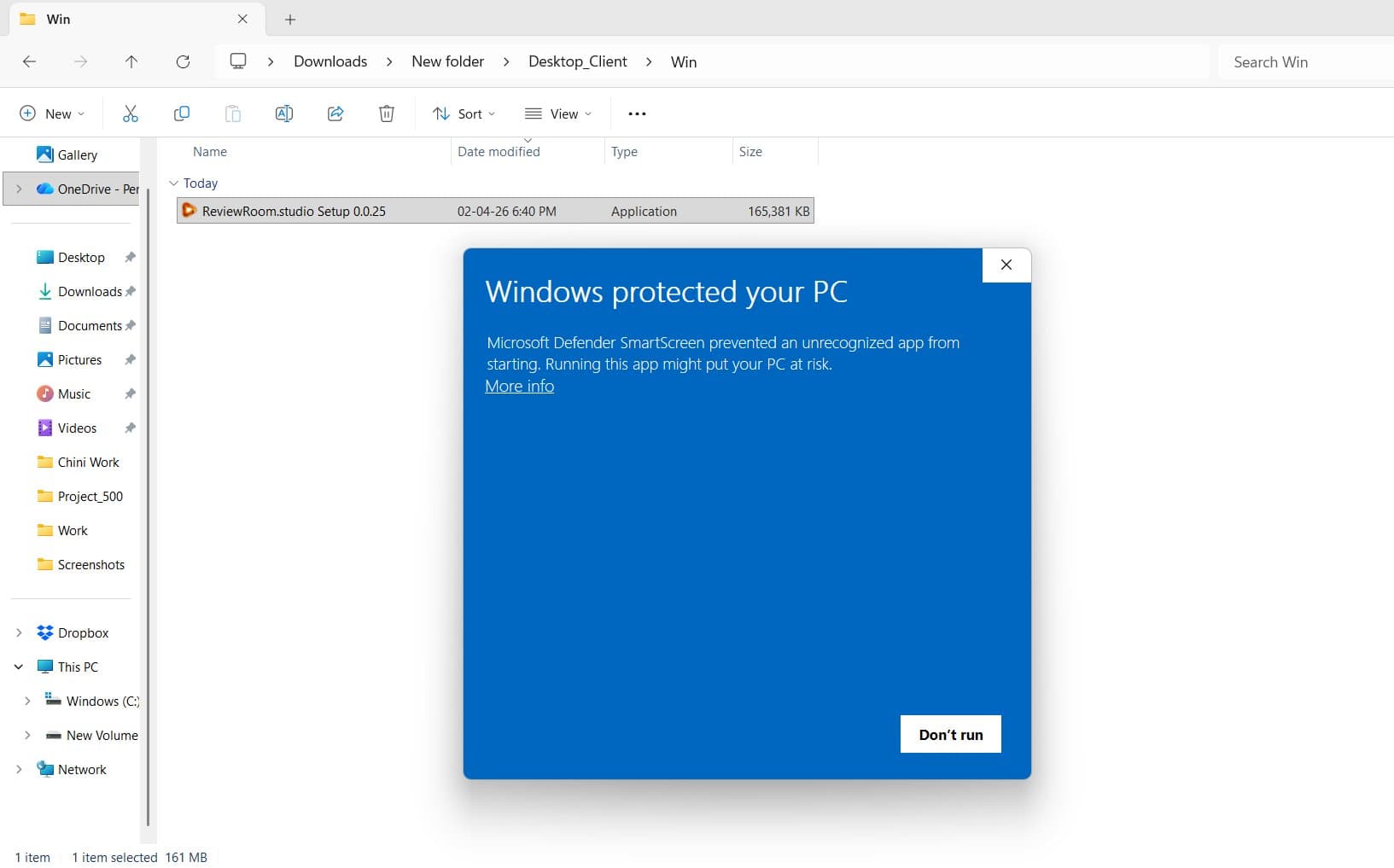Expand the OneDrive tree node

19,189
